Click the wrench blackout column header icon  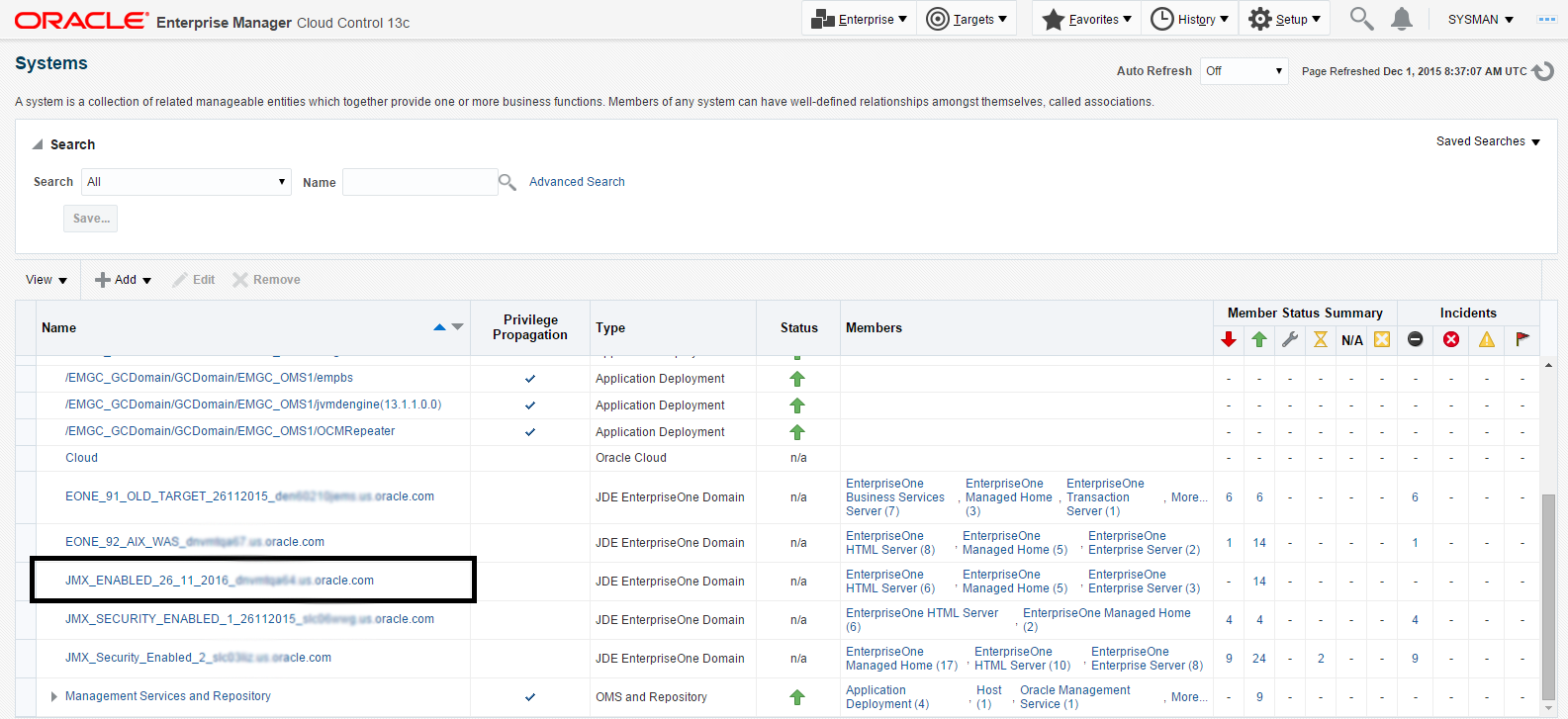(x=1290, y=339)
